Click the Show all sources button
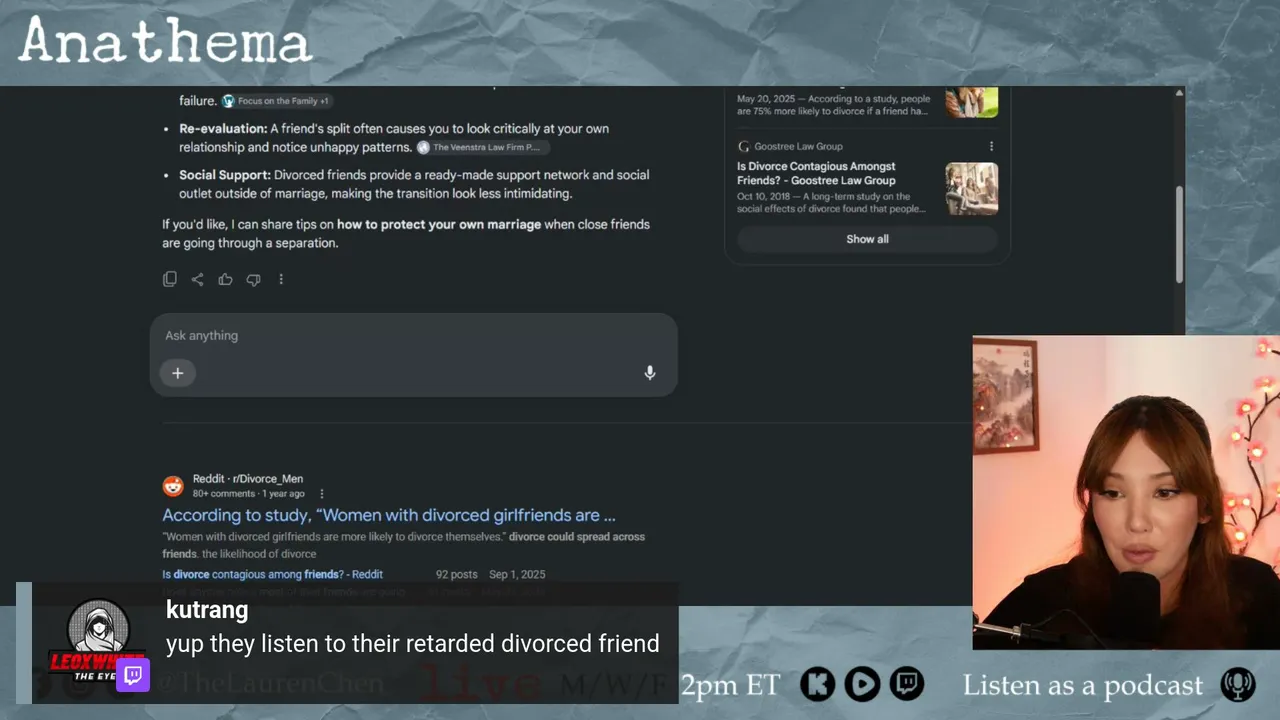 pos(867,239)
